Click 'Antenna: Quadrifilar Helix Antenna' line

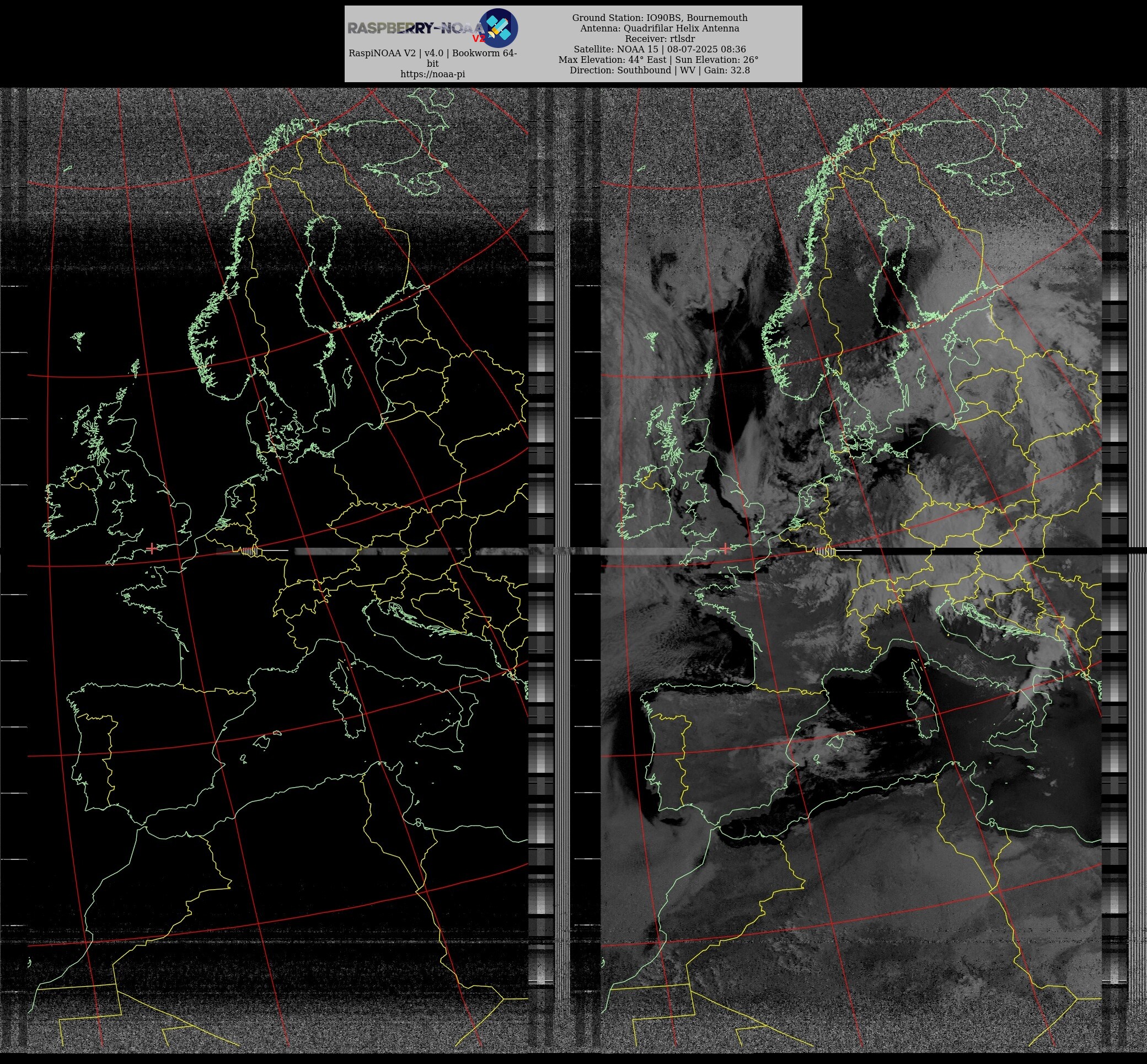[x=660, y=28]
